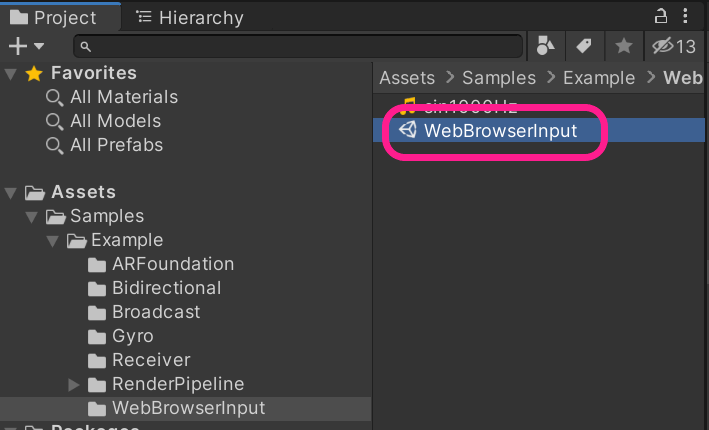Click the Samples breadcrumb link
This screenshot has height=430, width=709.
(x=500, y=78)
